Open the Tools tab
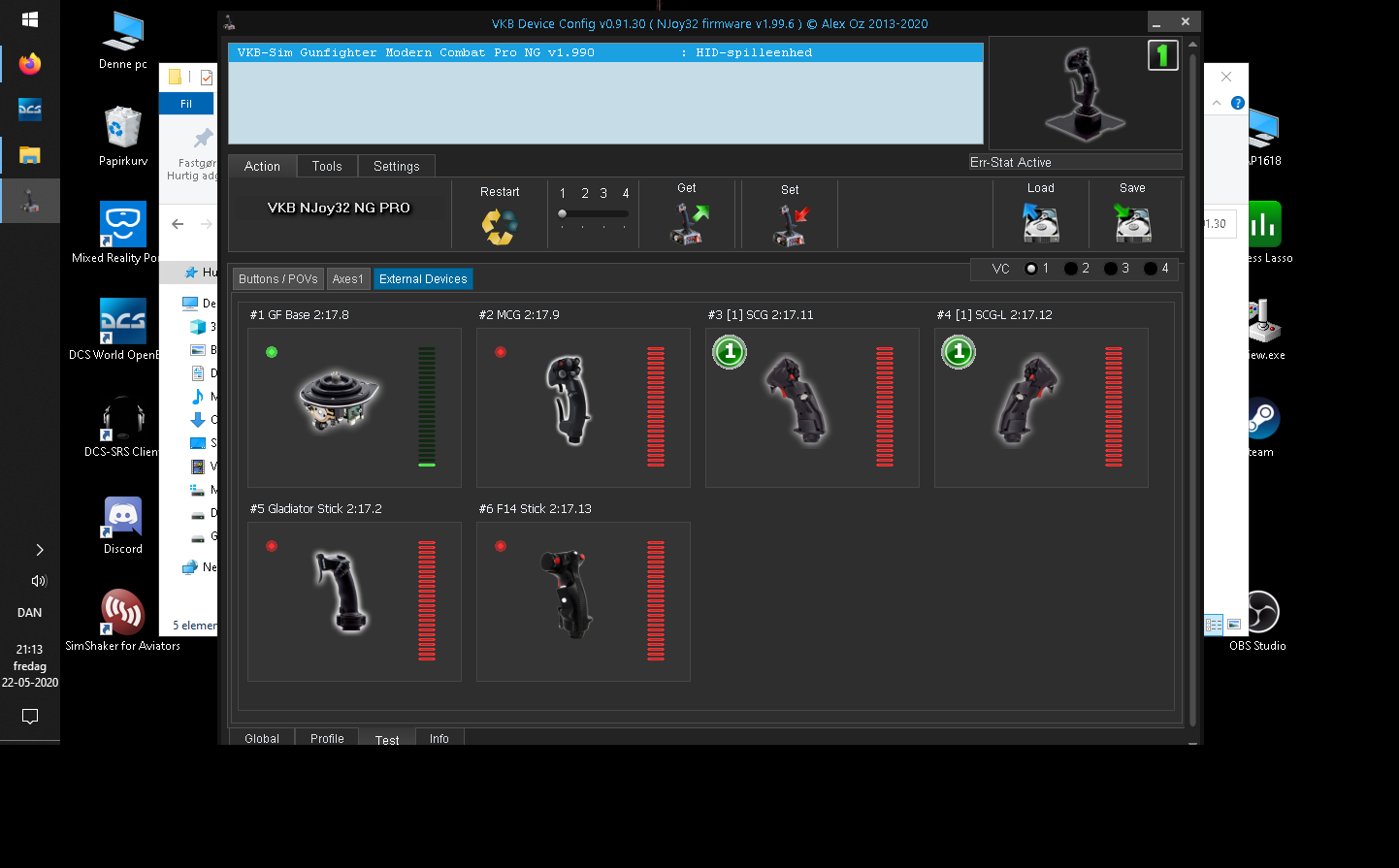This screenshot has height=868, width=1399. tap(327, 167)
